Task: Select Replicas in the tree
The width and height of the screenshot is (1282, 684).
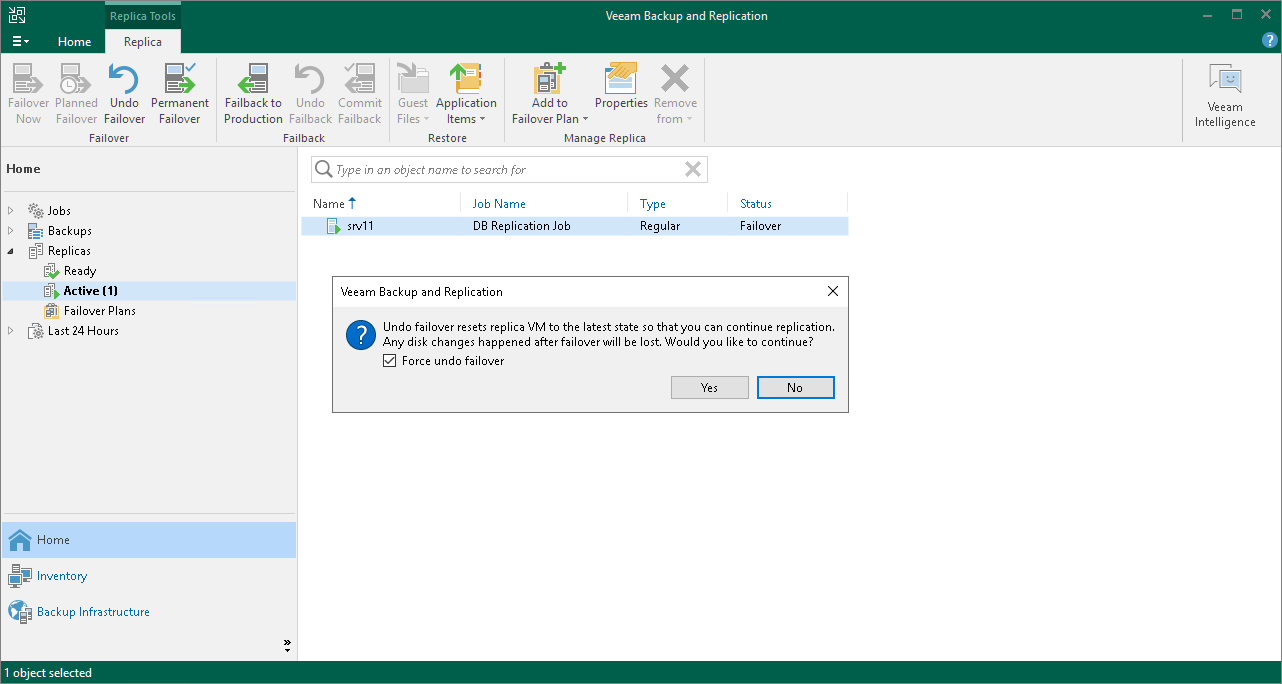Action: pos(69,251)
